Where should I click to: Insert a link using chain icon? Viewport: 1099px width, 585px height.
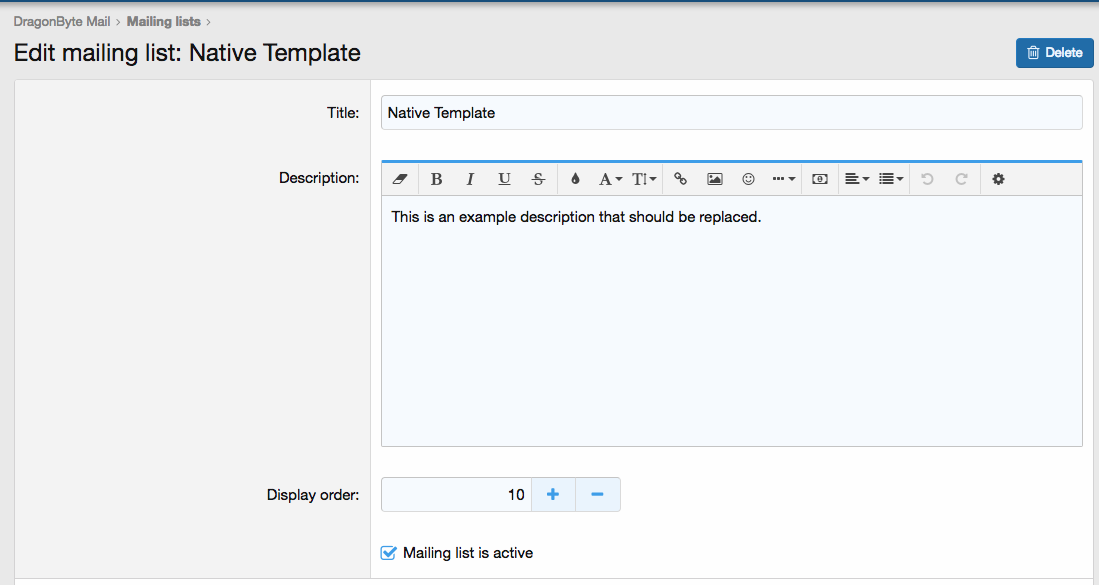point(680,179)
